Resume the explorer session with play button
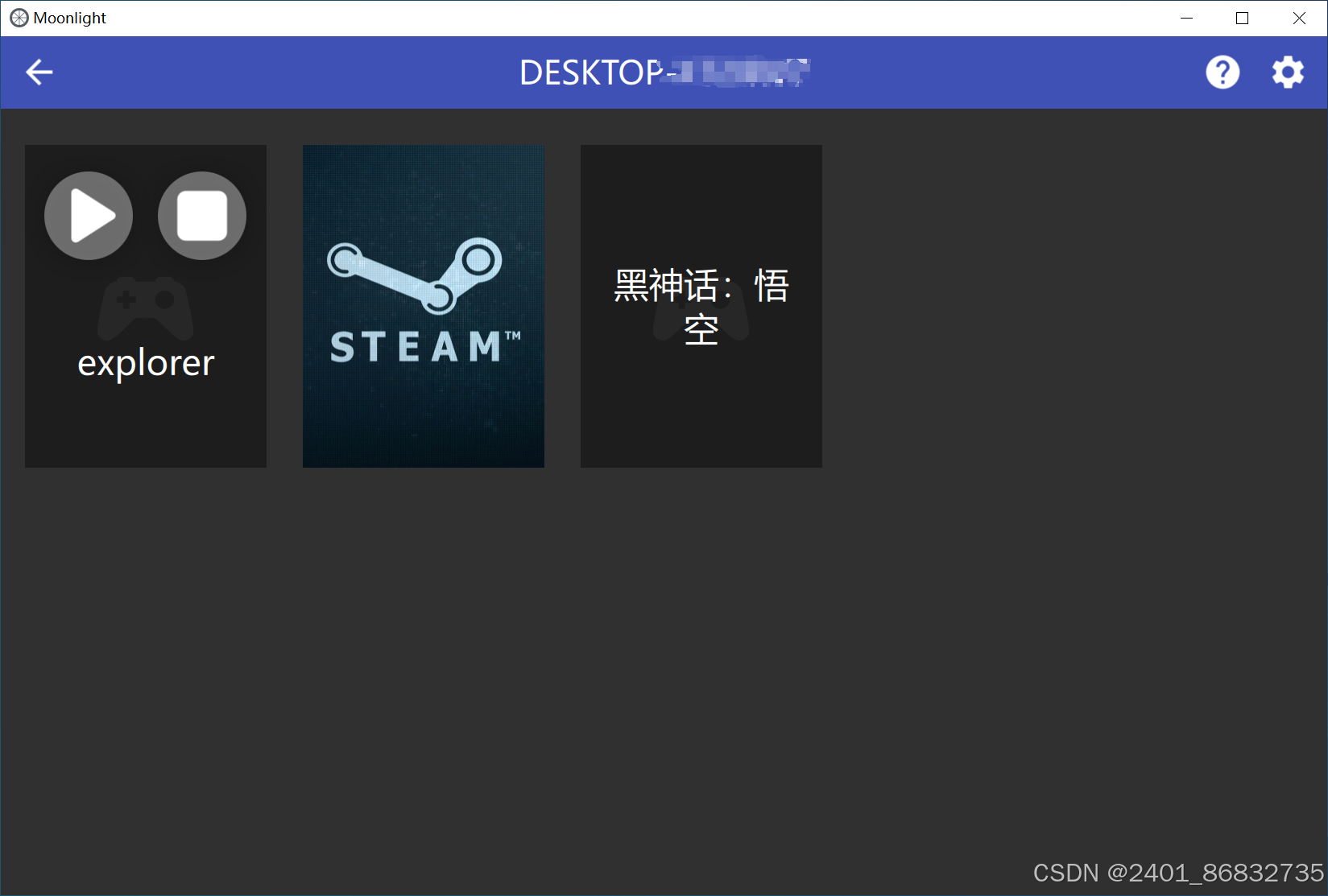The height and width of the screenshot is (896, 1328). [89, 216]
